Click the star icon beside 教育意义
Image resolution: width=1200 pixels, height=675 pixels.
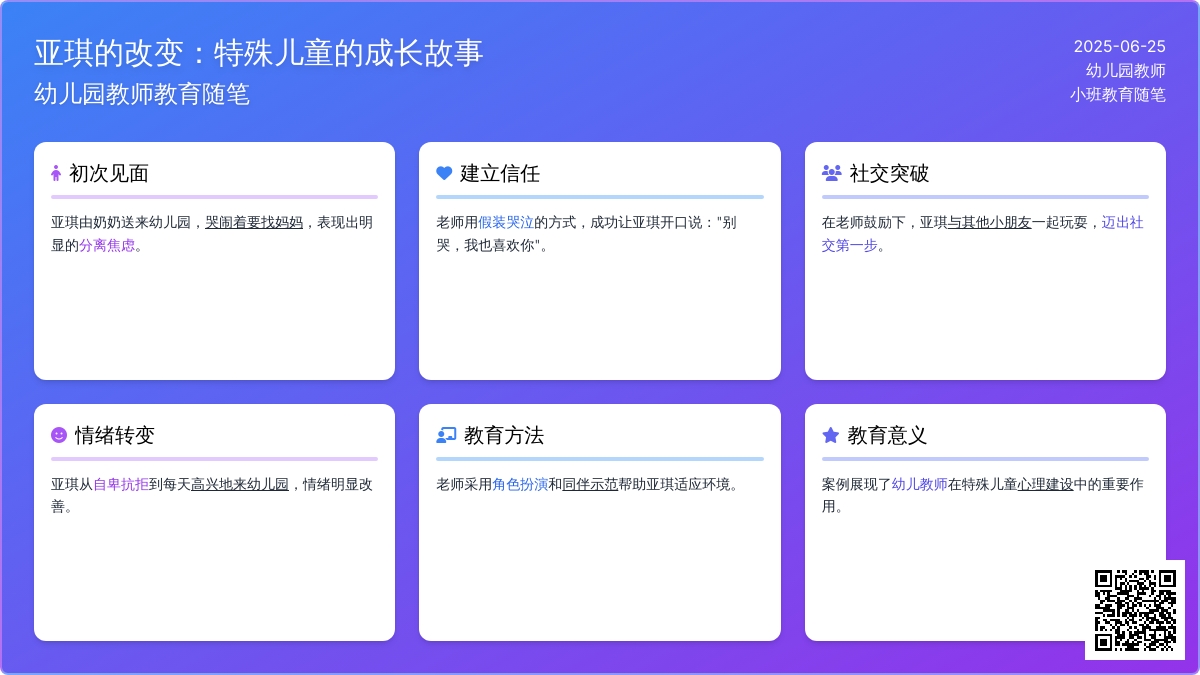click(830, 435)
